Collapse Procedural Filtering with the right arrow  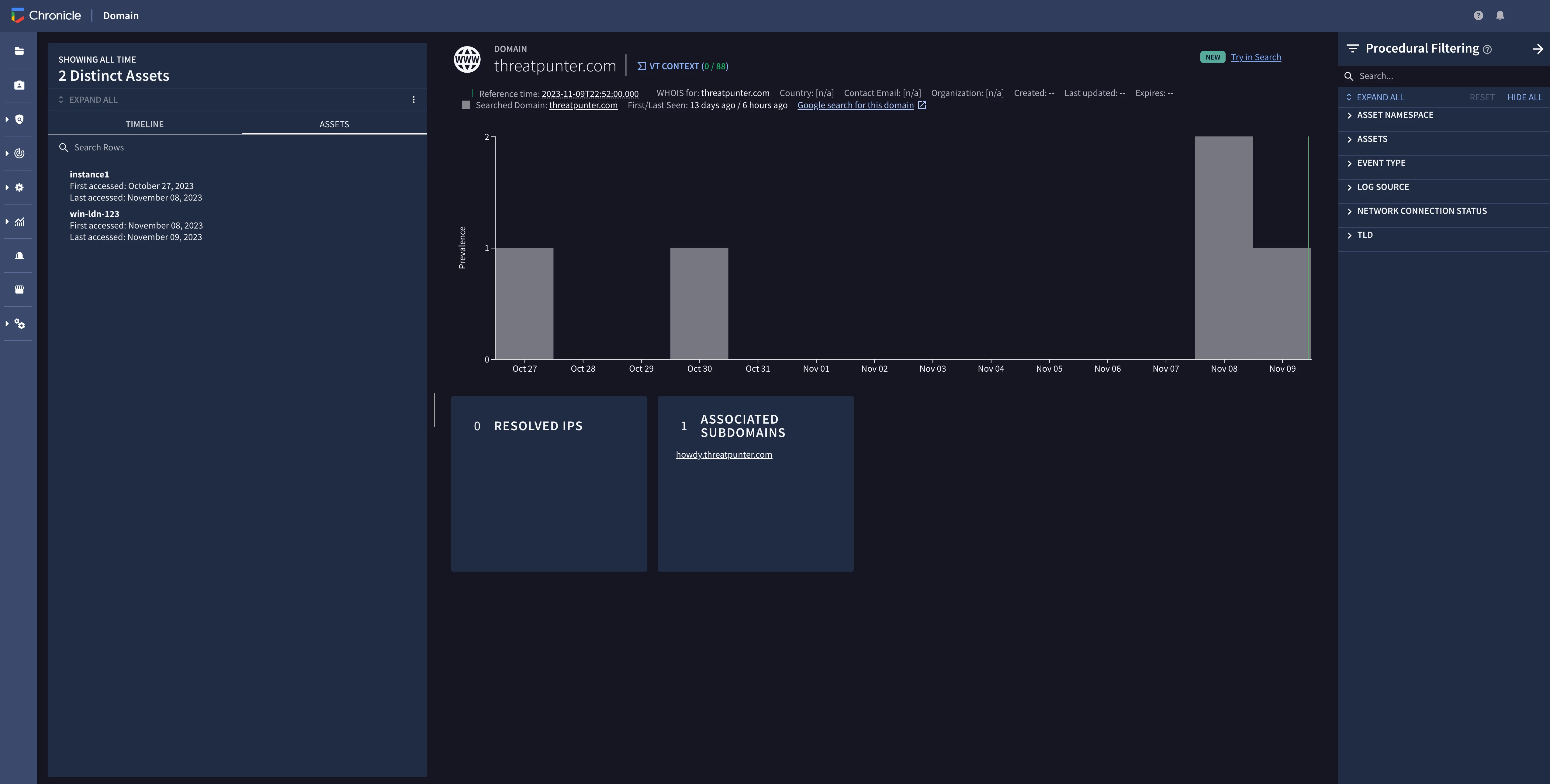click(1537, 49)
